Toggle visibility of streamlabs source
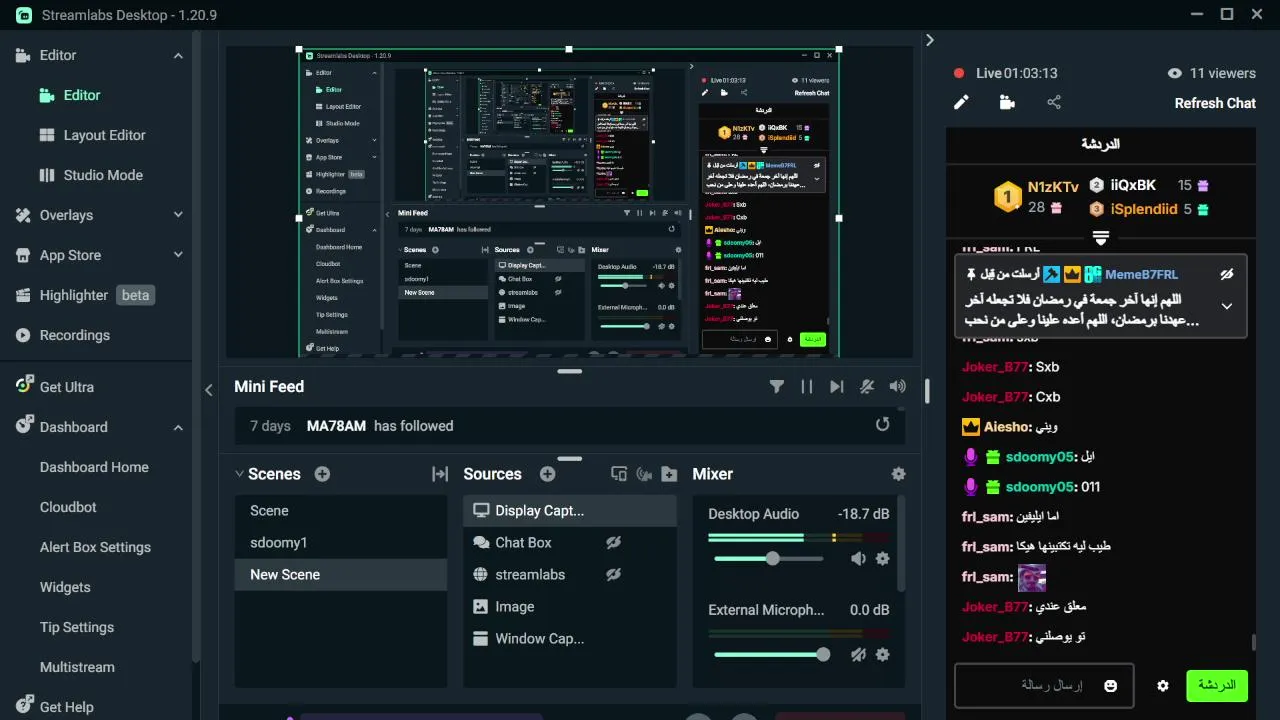Image resolution: width=1280 pixels, height=720 pixels. click(x=614, y=574)
